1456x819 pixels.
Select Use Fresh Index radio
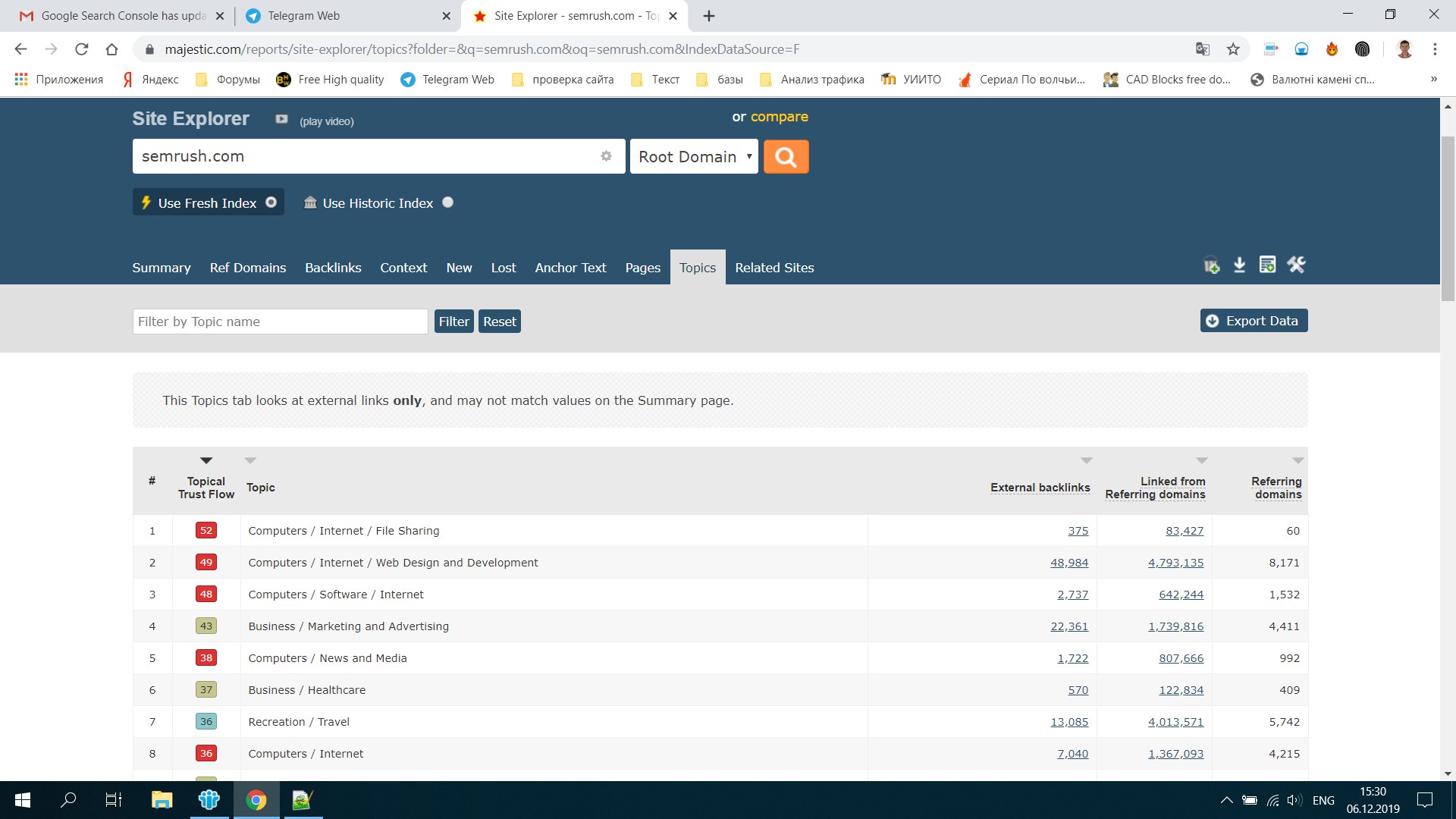[271, 202]
